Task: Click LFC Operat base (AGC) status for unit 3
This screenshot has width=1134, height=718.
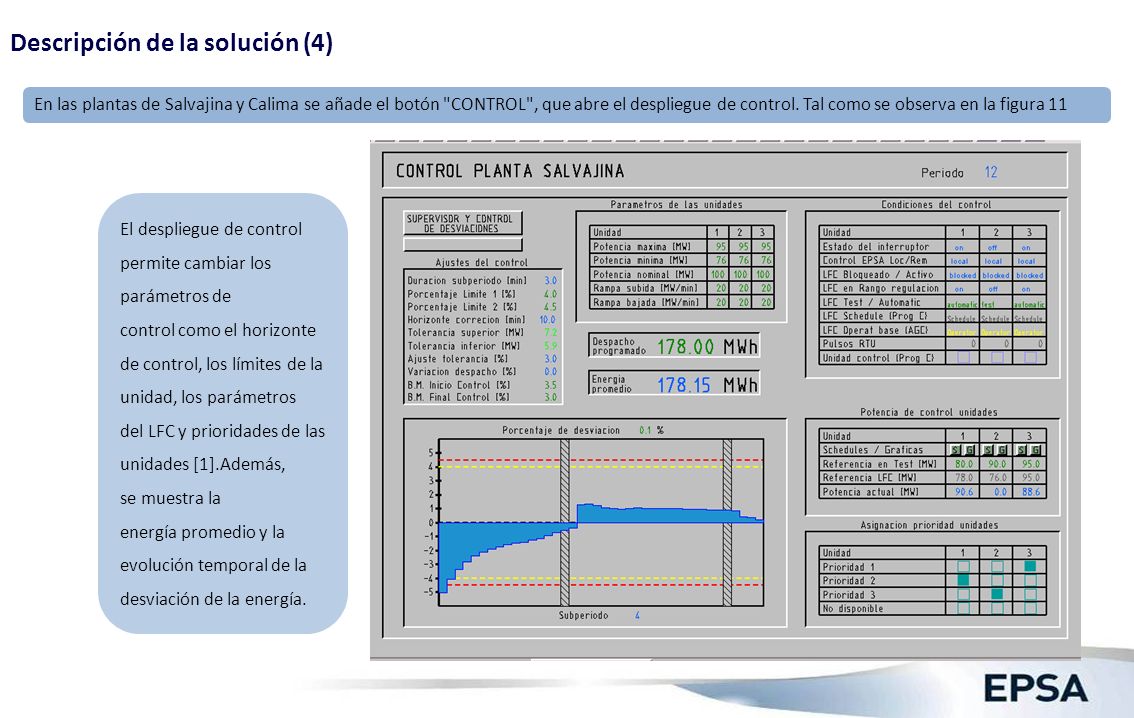Action: pyautogui.click(x=1030, y=331)
